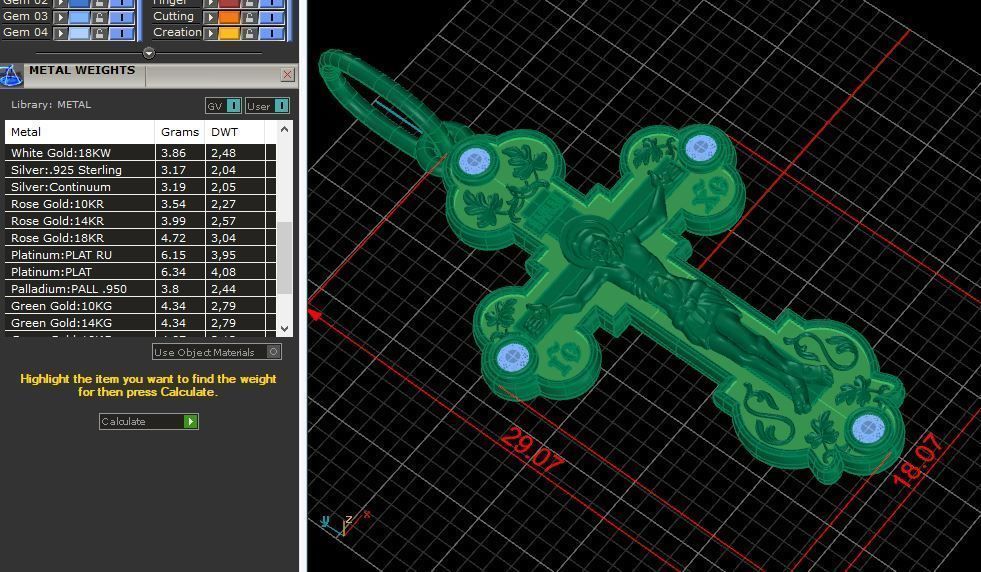Select the blue gem beside the bail
981x572 pixels.
(x=477, y=161)
